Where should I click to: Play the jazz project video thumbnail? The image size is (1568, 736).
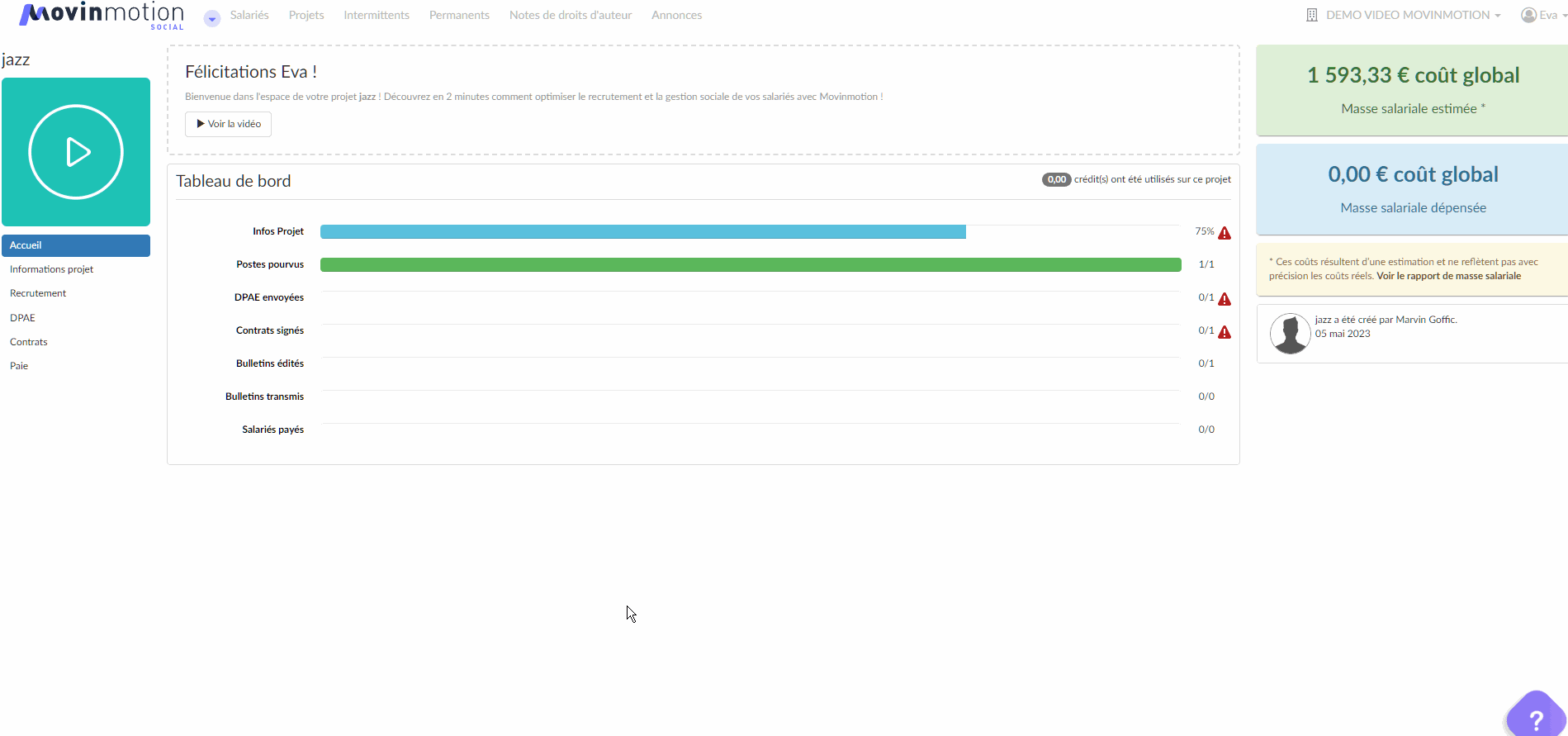point(76,152)
